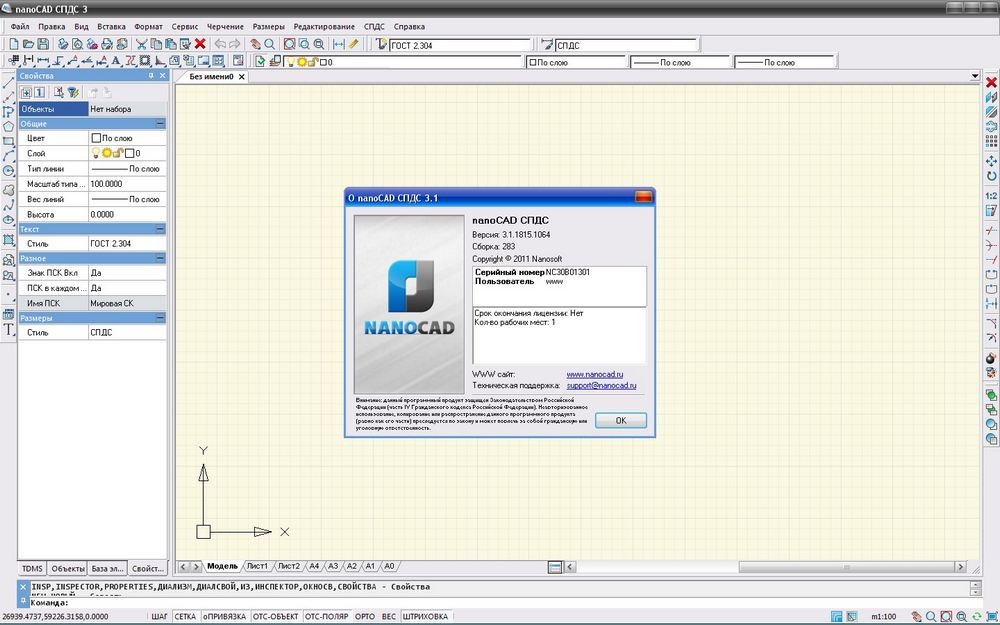Open a file using the folder icon
Image resolution: width=1000 pixels, height=625 pixels.
coord(28,44)
